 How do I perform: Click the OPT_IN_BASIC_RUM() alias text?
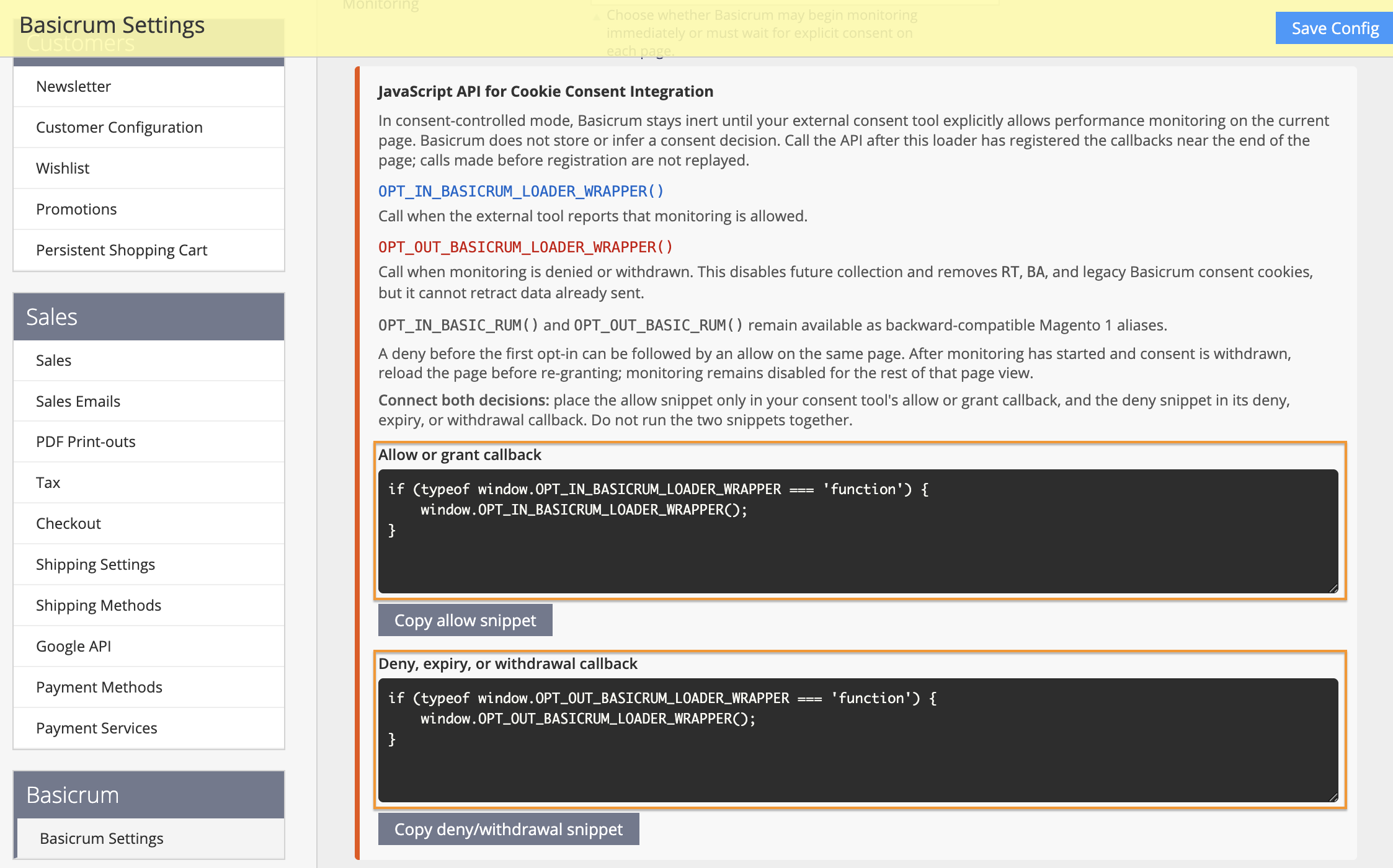click(x=458, y=325)
